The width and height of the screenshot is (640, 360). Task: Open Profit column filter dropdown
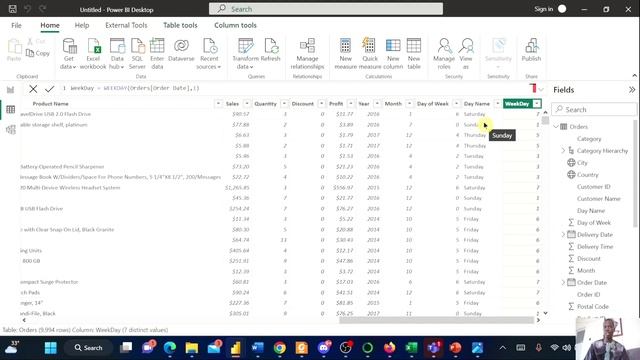[351, 104]
